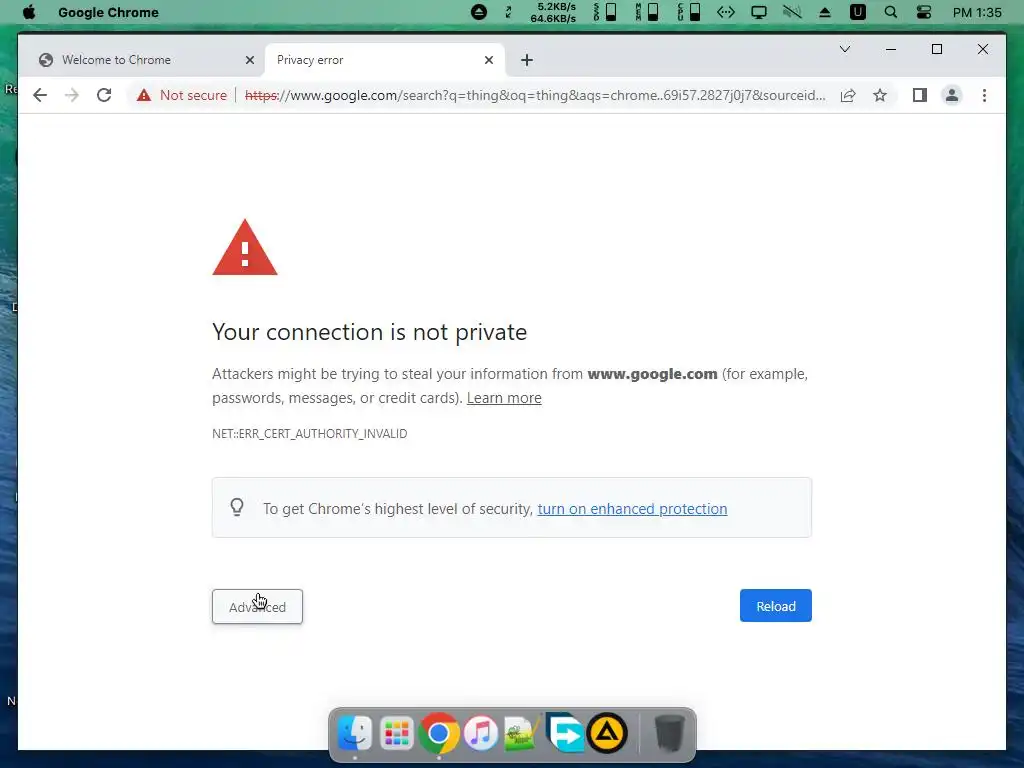Screen dimensions: 1024x768
Task: Open the profile avatar button
Action: click(x=952, y=95)
